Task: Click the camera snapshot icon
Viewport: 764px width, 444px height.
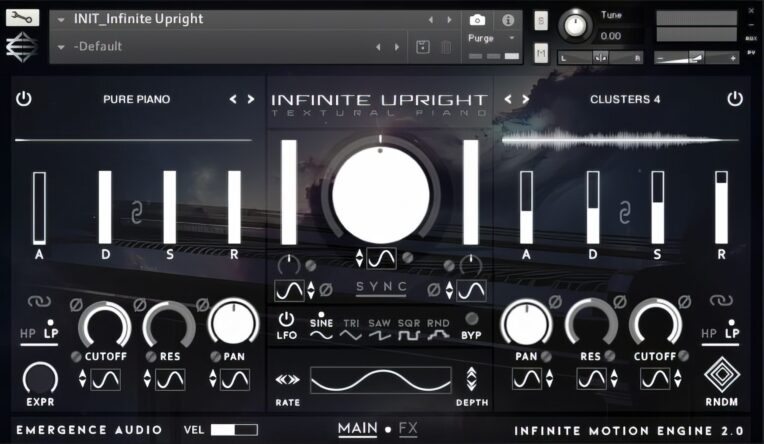Action: point(477,19)
